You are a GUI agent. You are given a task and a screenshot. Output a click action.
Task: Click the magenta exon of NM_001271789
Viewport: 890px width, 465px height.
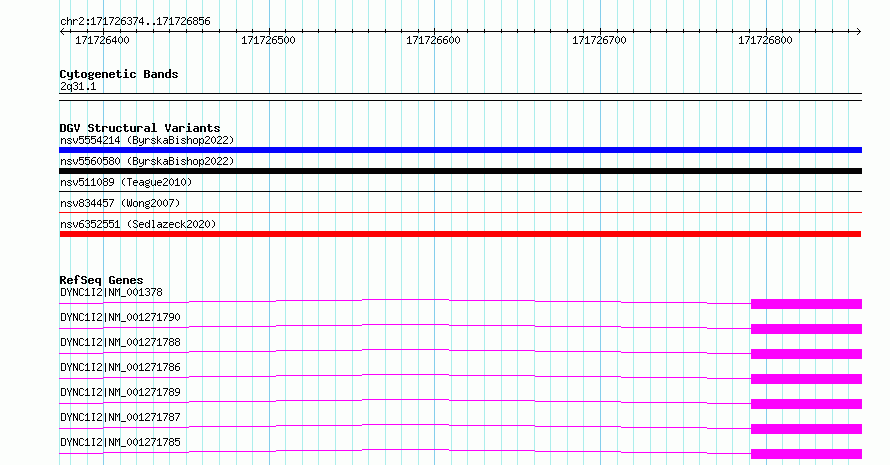point(807,404)
